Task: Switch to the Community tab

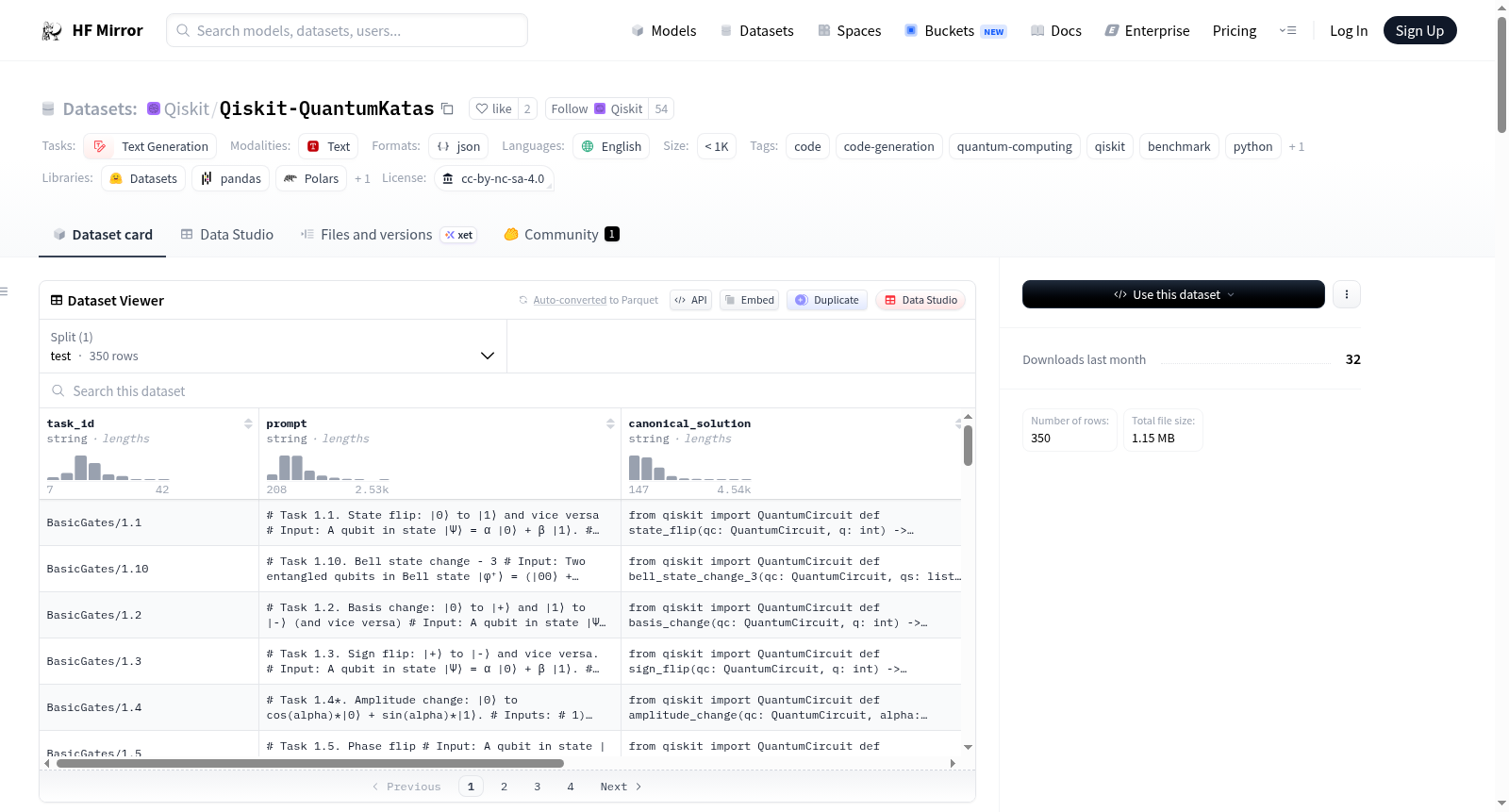Action: [x=561, y=235]
